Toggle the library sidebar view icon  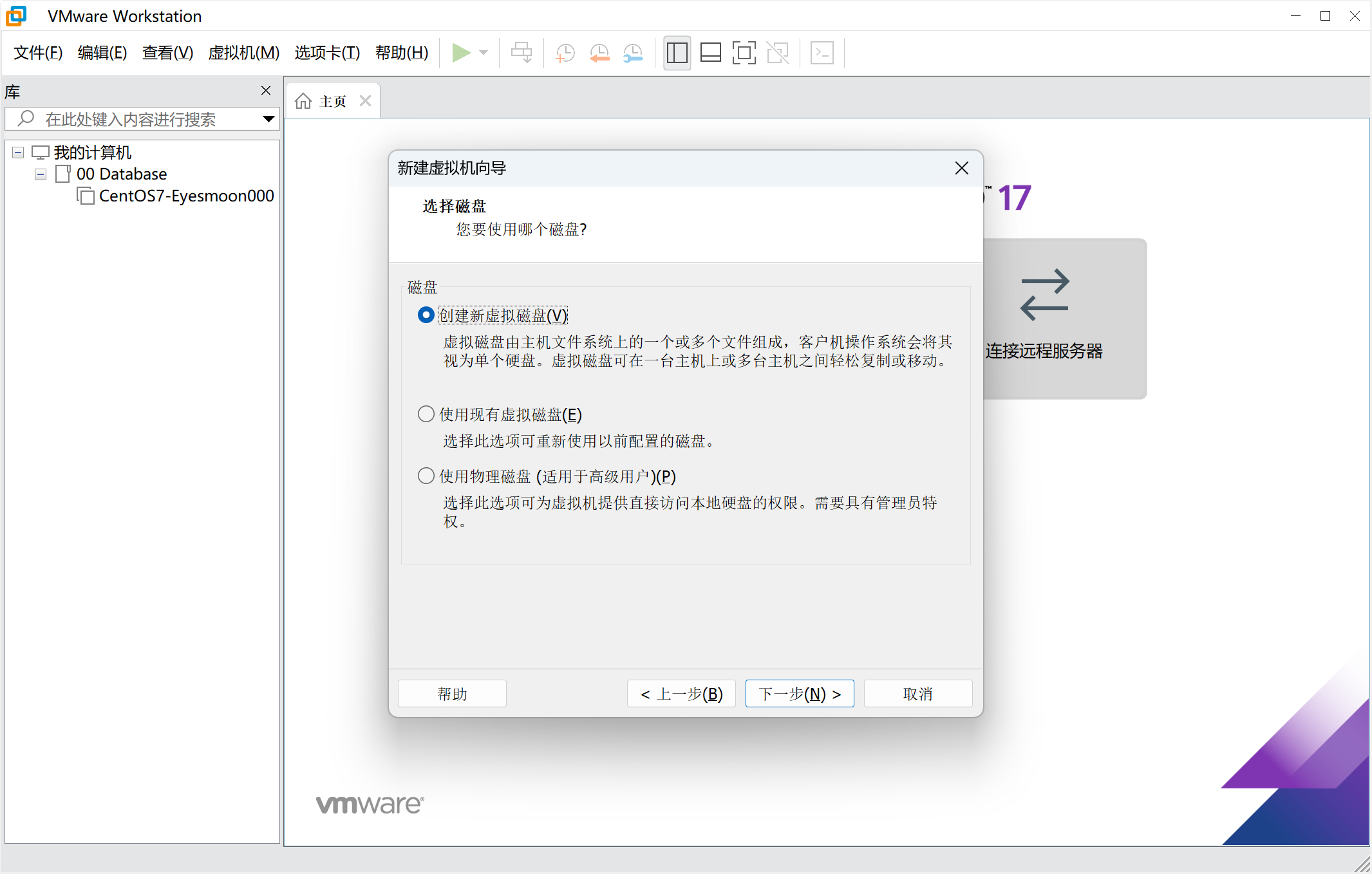point(677,53)
